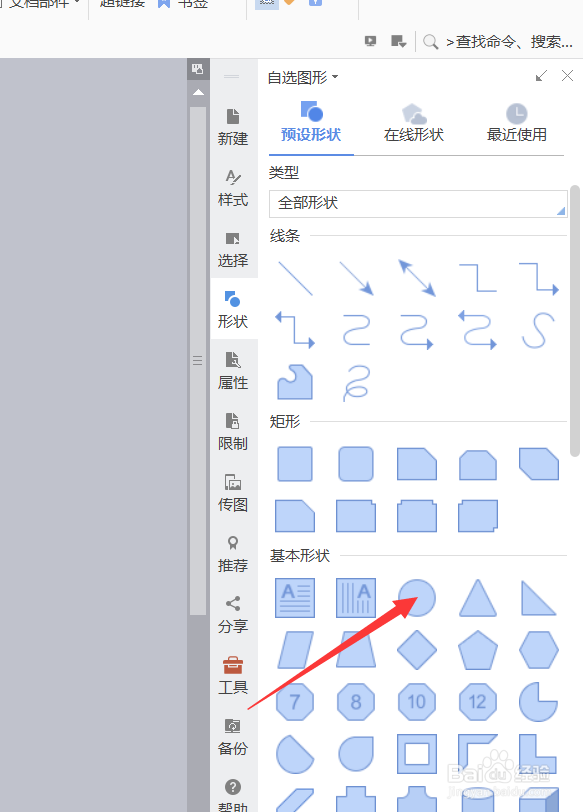Switch to the 在线形状 tab
The width and height of the screenshot is (583, 812).
click(414, 123)
